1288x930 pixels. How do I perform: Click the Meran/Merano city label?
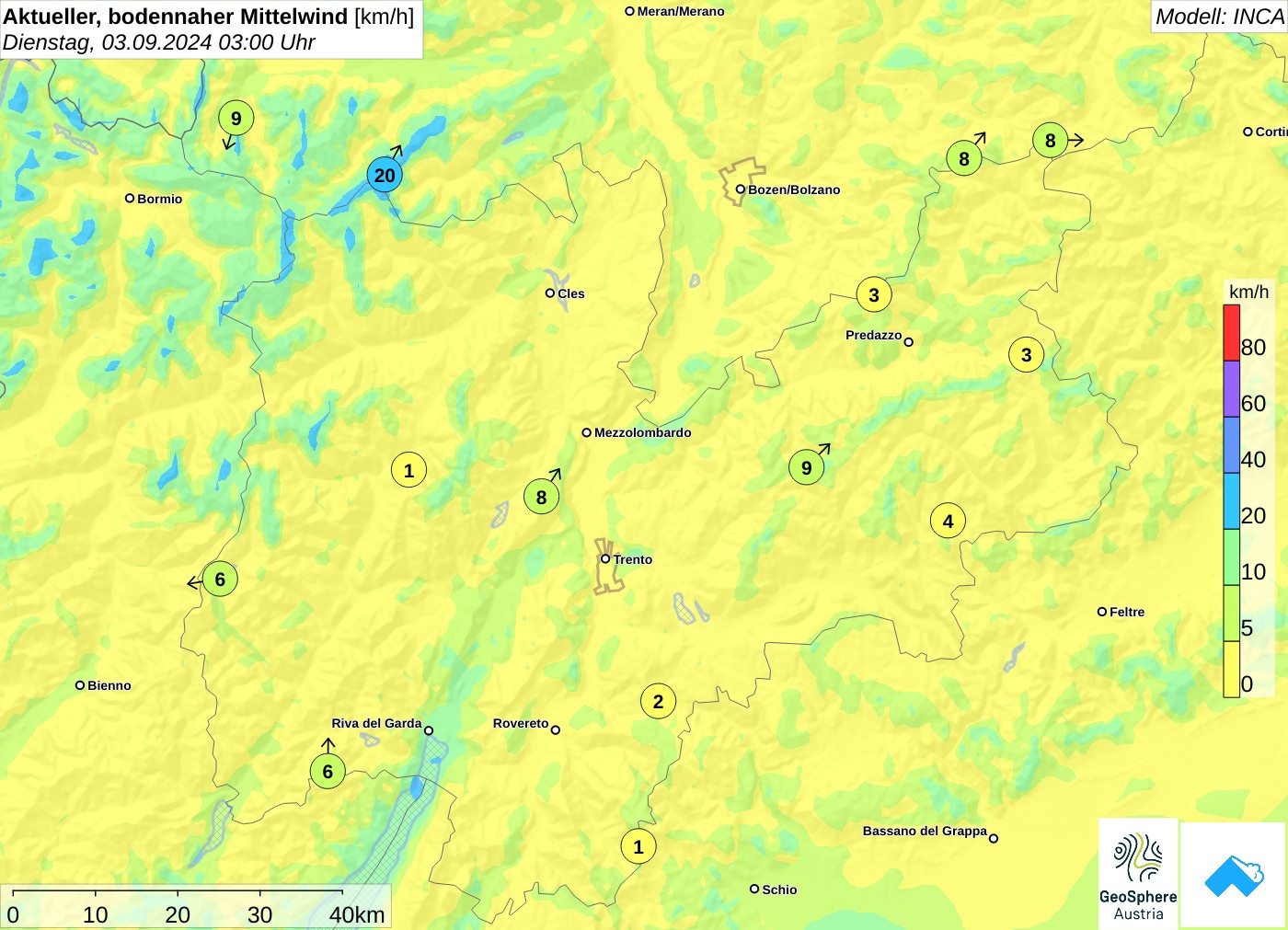(x=681, y=11)
